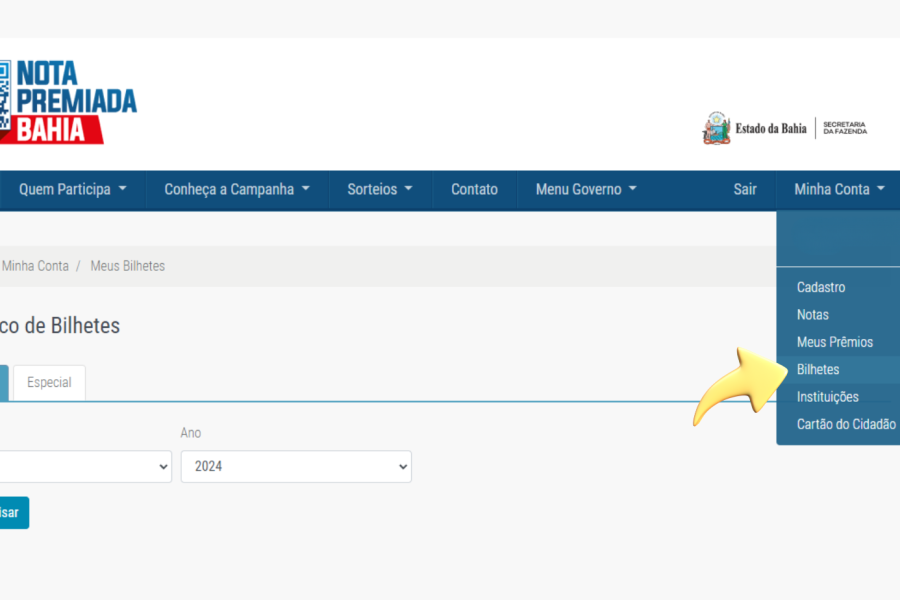The height and width of the screenshot is (600, 900).
Task: Expand the Sorteios menu
Action: pos(380,189)
